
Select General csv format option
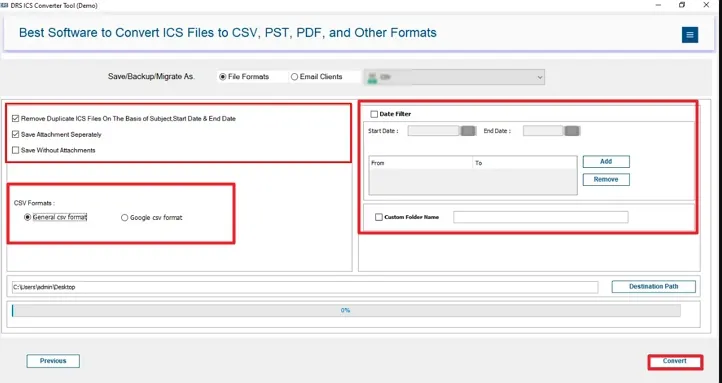[x=28, y=217]
